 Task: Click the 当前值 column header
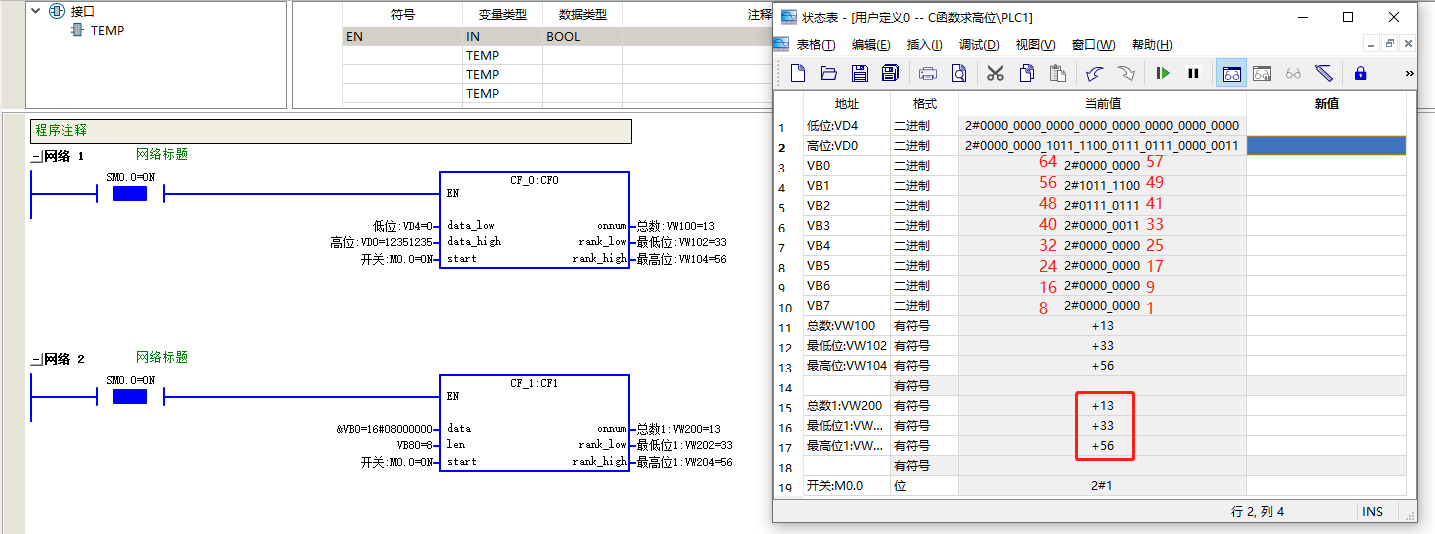coord(1102,104)
